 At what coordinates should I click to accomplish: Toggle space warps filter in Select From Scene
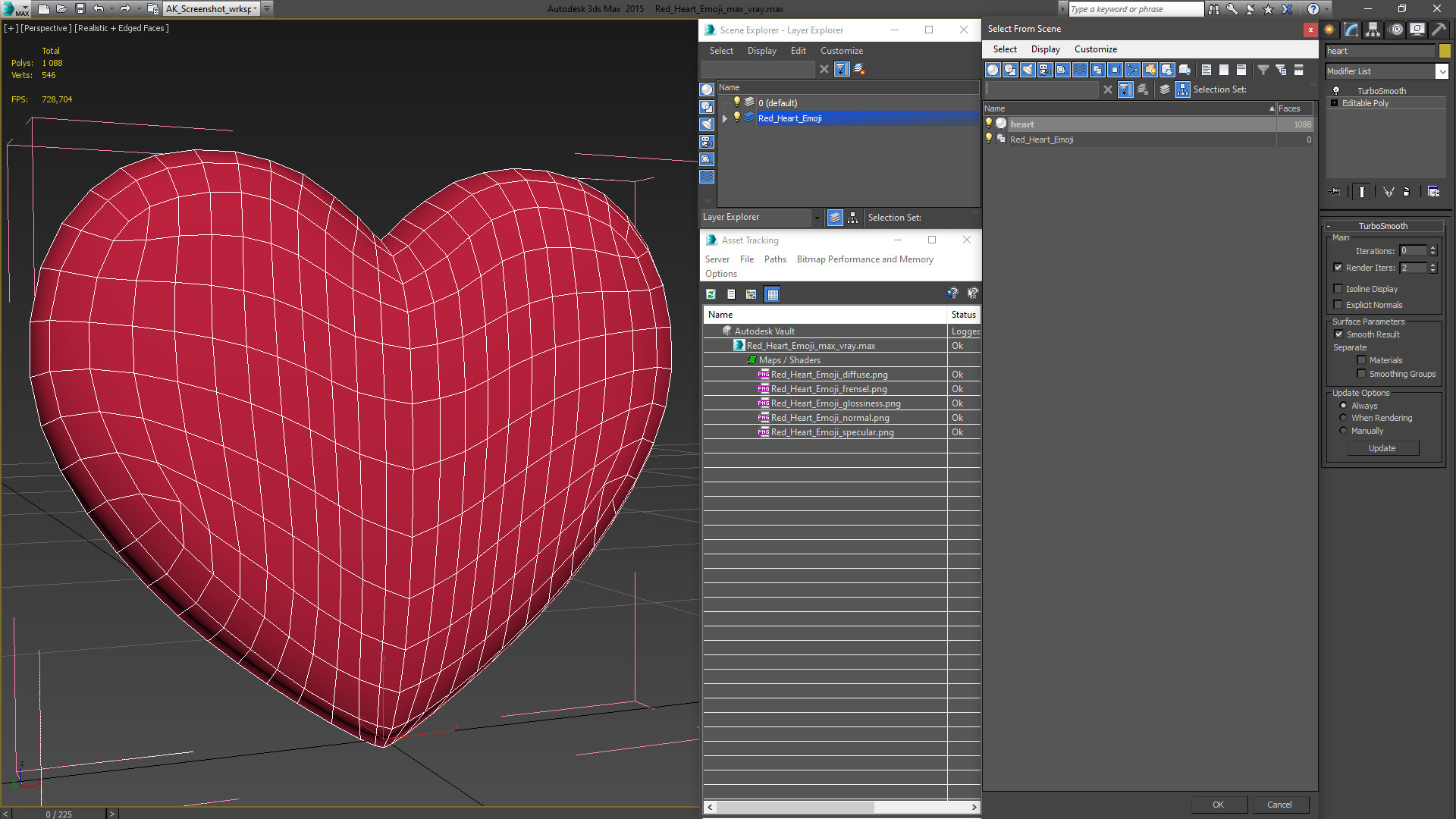(x=1080, y=70)
